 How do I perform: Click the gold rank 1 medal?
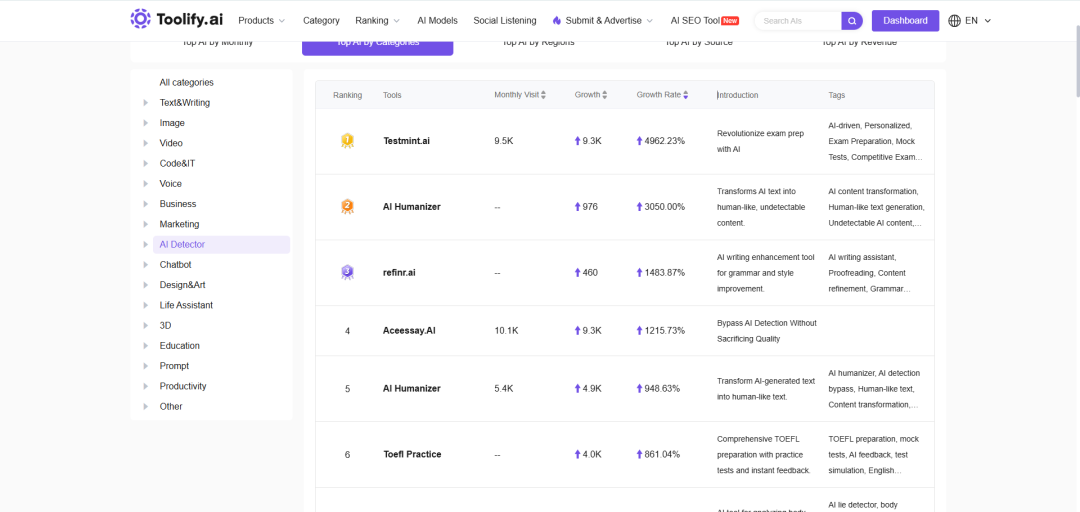coord(347,141)
